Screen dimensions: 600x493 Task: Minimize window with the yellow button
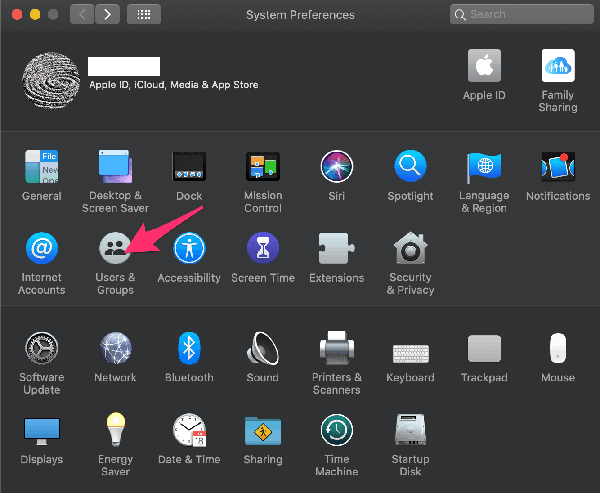pyautogui.click(x=35, y=15)
